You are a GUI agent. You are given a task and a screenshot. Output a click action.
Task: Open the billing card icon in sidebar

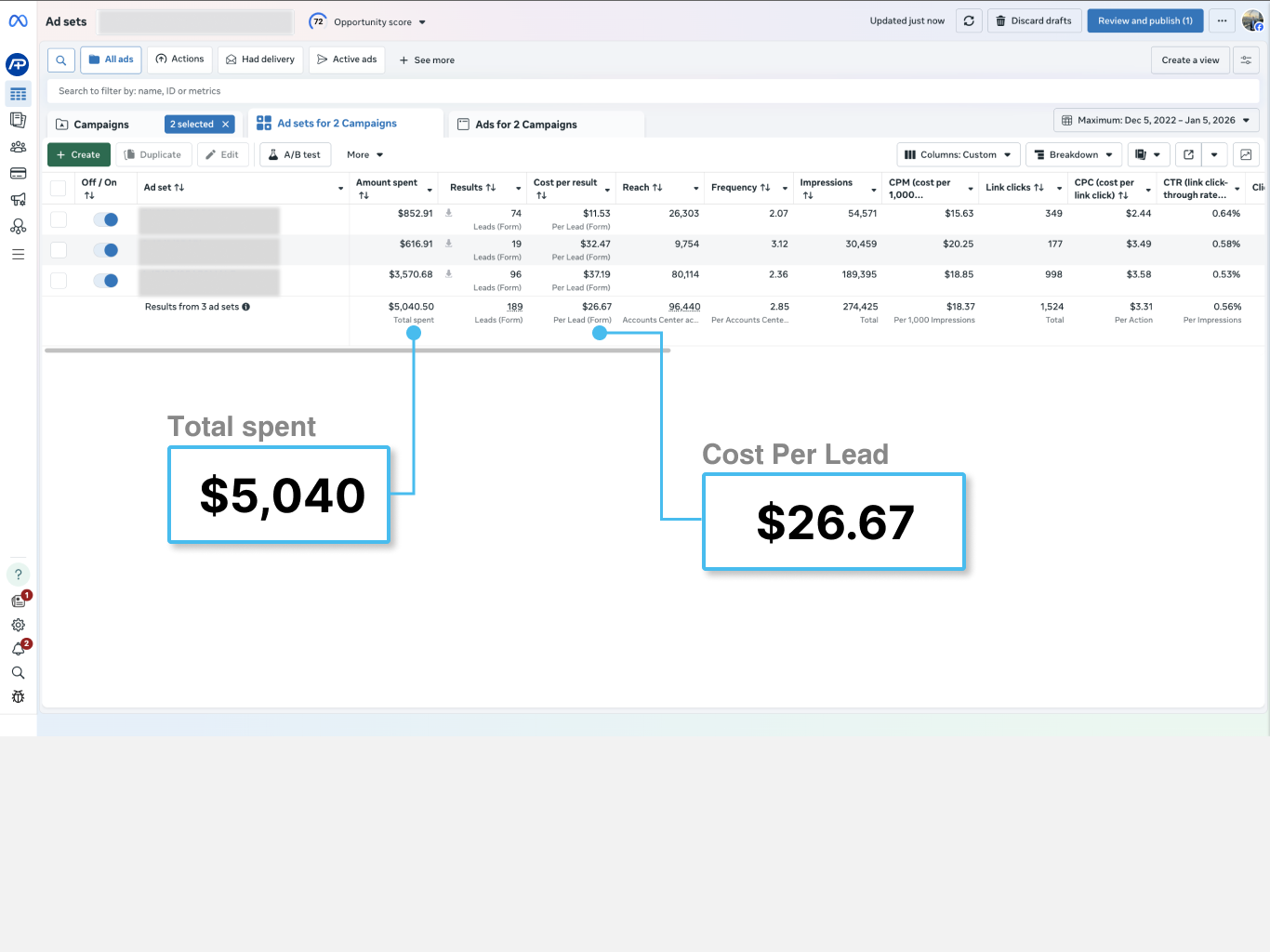click(18, 173)
